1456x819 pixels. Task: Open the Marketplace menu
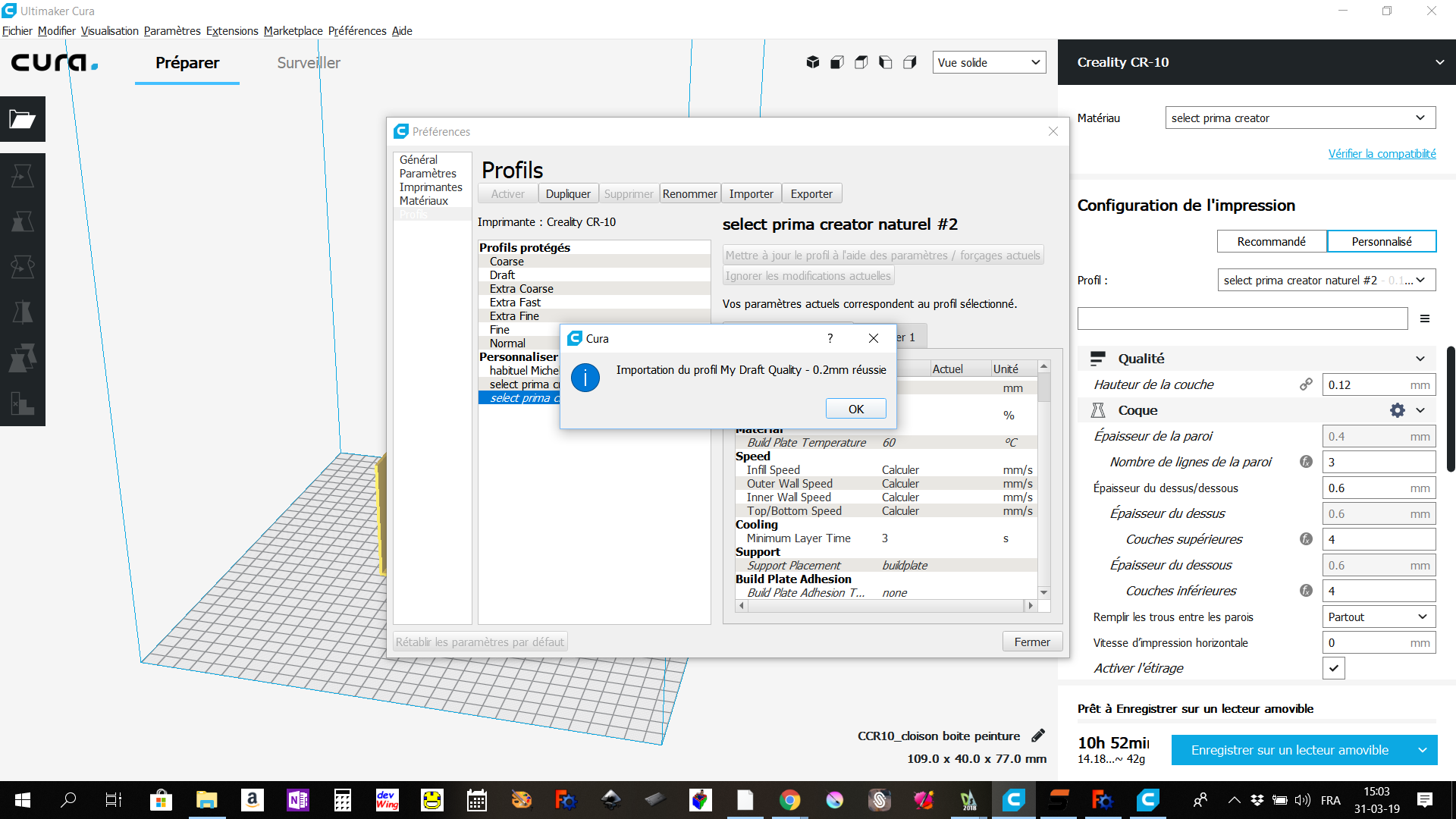(293, 31)
